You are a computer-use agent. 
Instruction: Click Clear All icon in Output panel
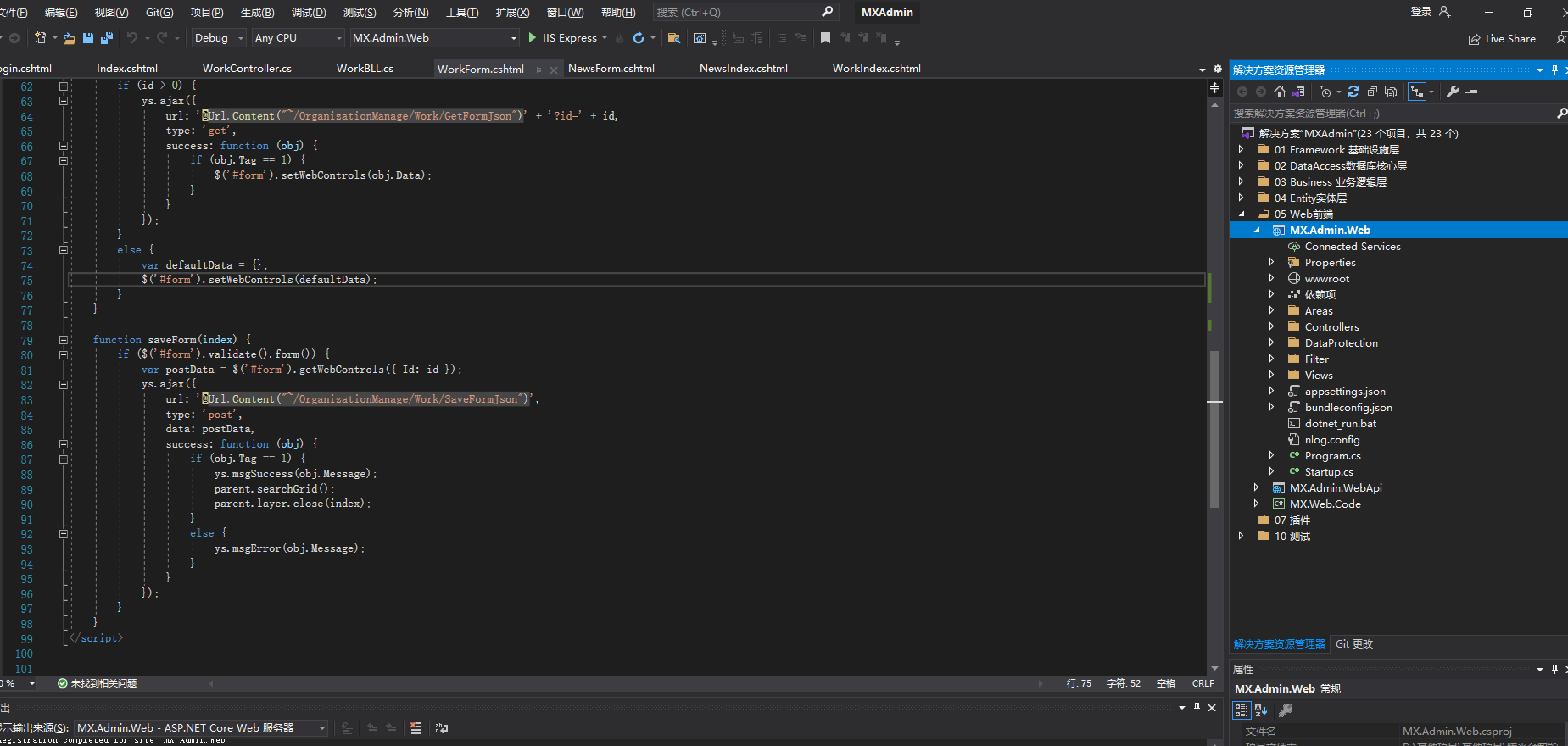point(416,728)
